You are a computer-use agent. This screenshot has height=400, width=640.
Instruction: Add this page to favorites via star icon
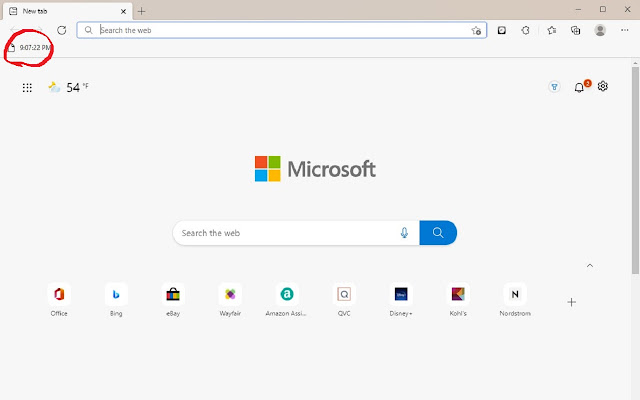point(476,30)
